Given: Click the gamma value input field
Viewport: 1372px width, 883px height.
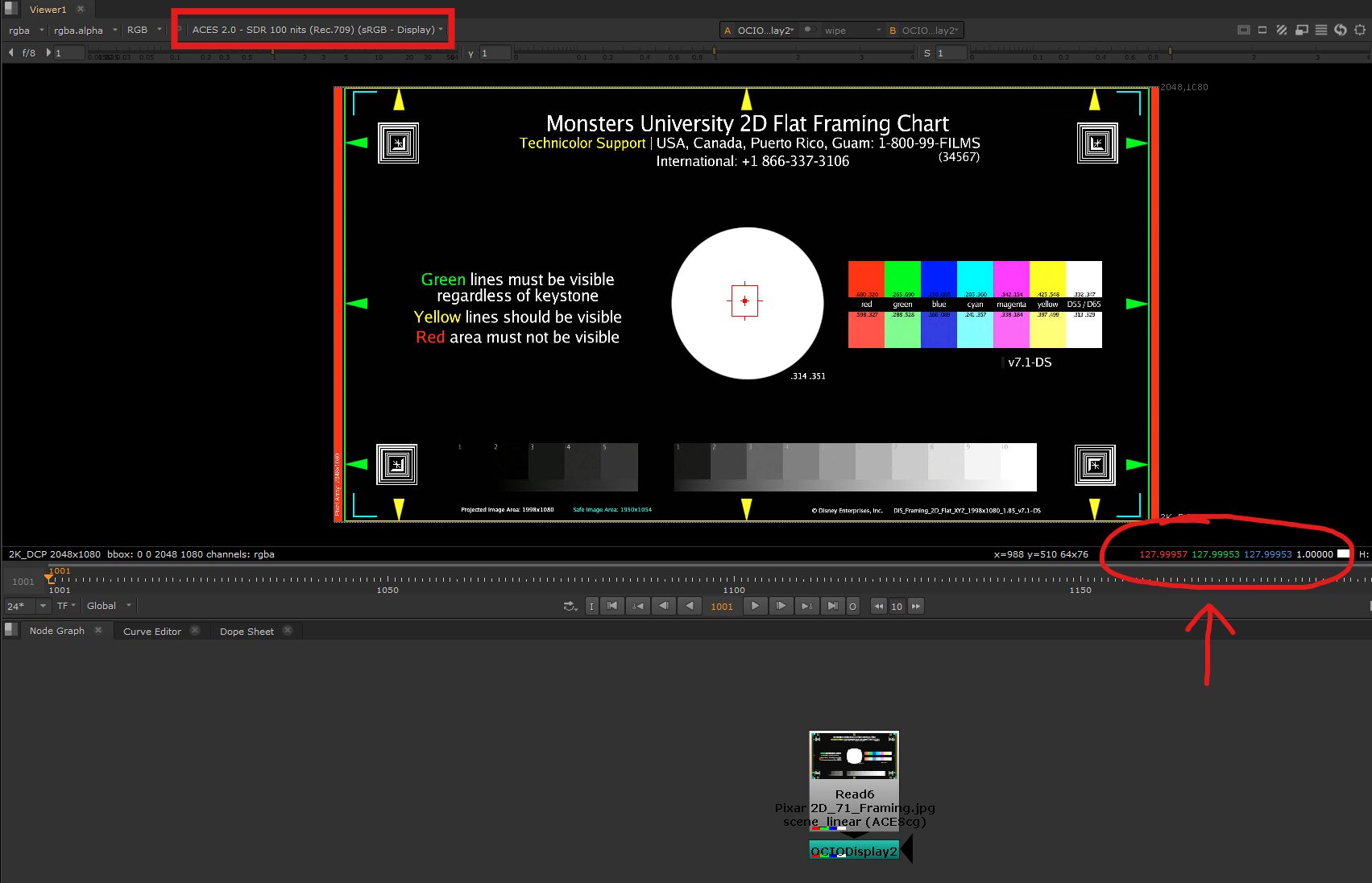Looking at the screenshot, I should [x=495, y=53].
